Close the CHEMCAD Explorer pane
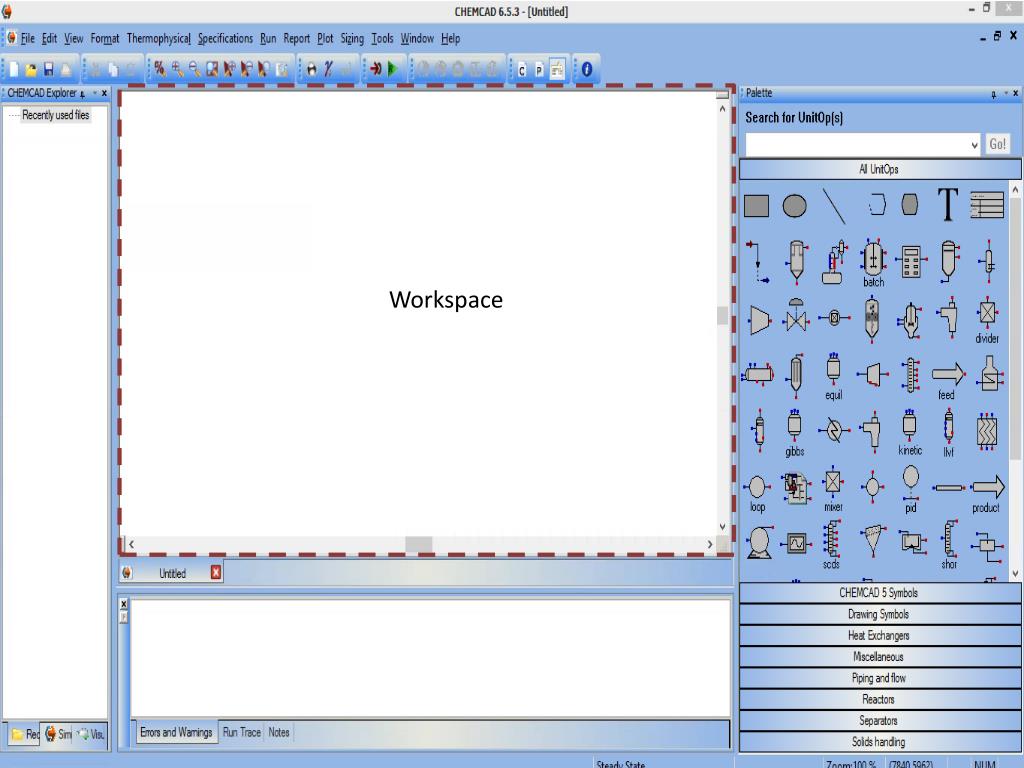This screenshot has height=768, width=1024. 104,93
